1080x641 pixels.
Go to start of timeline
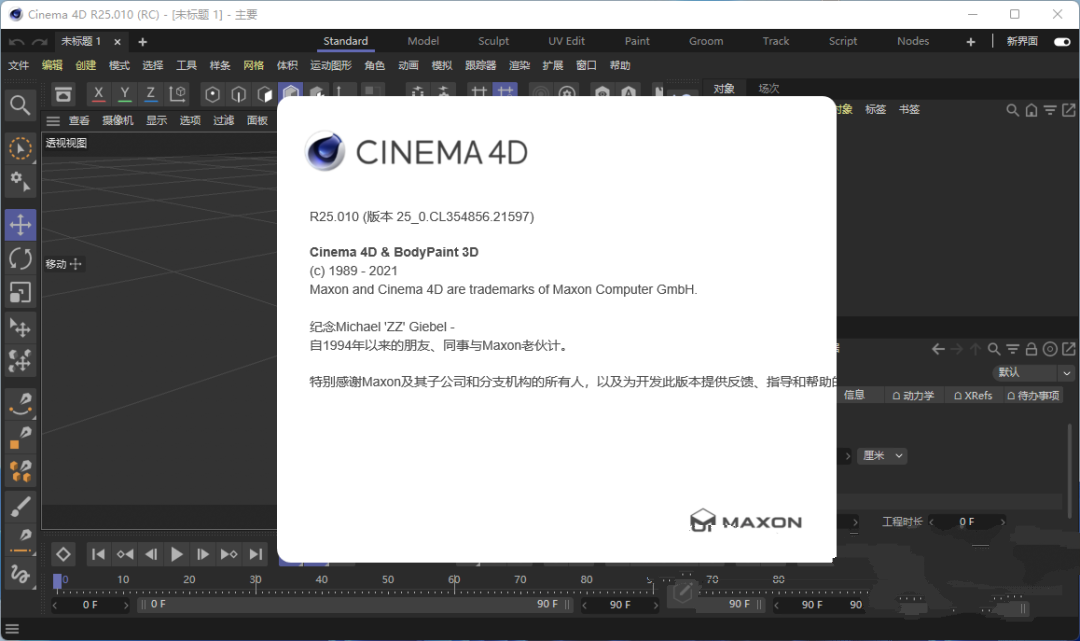[x=98, y=554]
